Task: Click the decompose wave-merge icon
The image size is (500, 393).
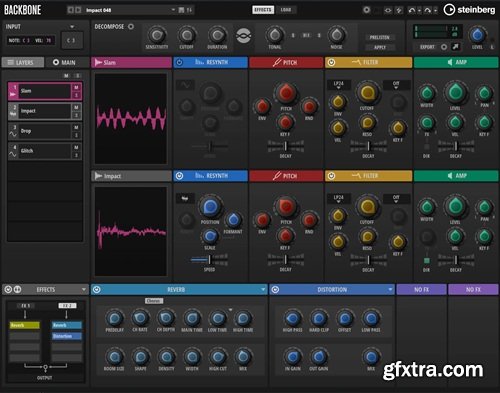Action: pos(244,36)
